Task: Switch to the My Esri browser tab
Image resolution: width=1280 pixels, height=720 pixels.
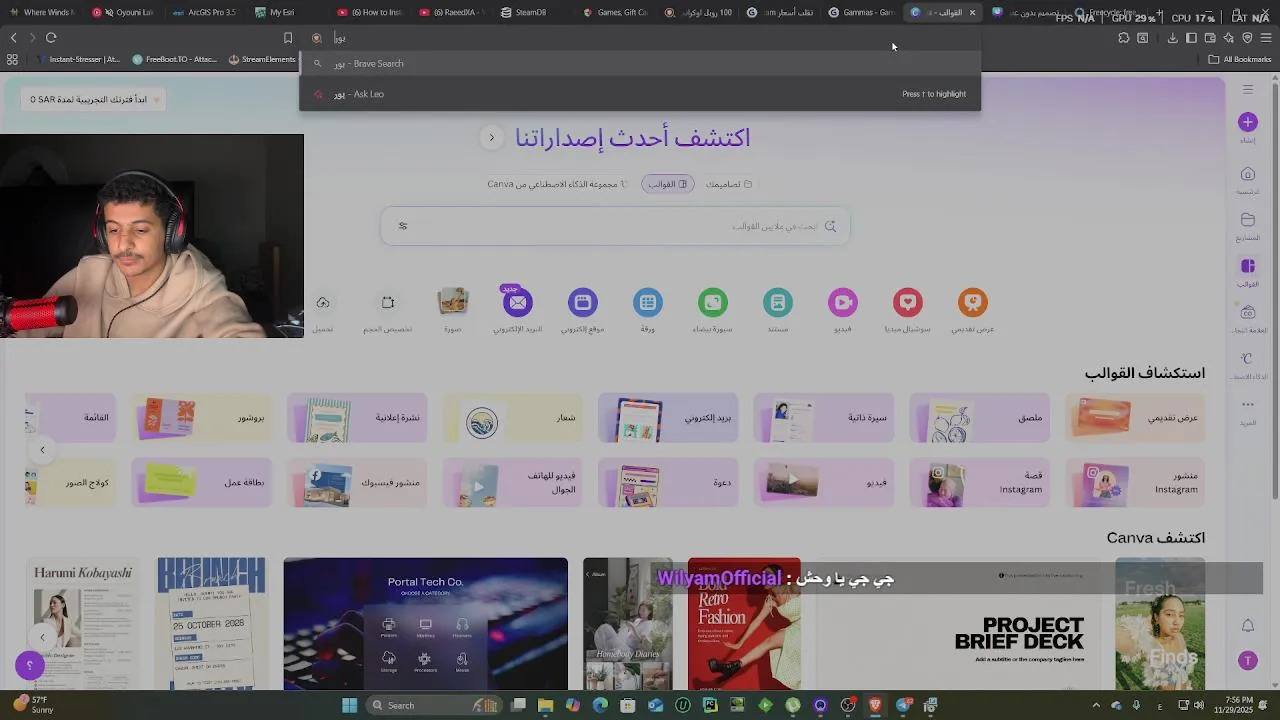Action: pos(276,12)
